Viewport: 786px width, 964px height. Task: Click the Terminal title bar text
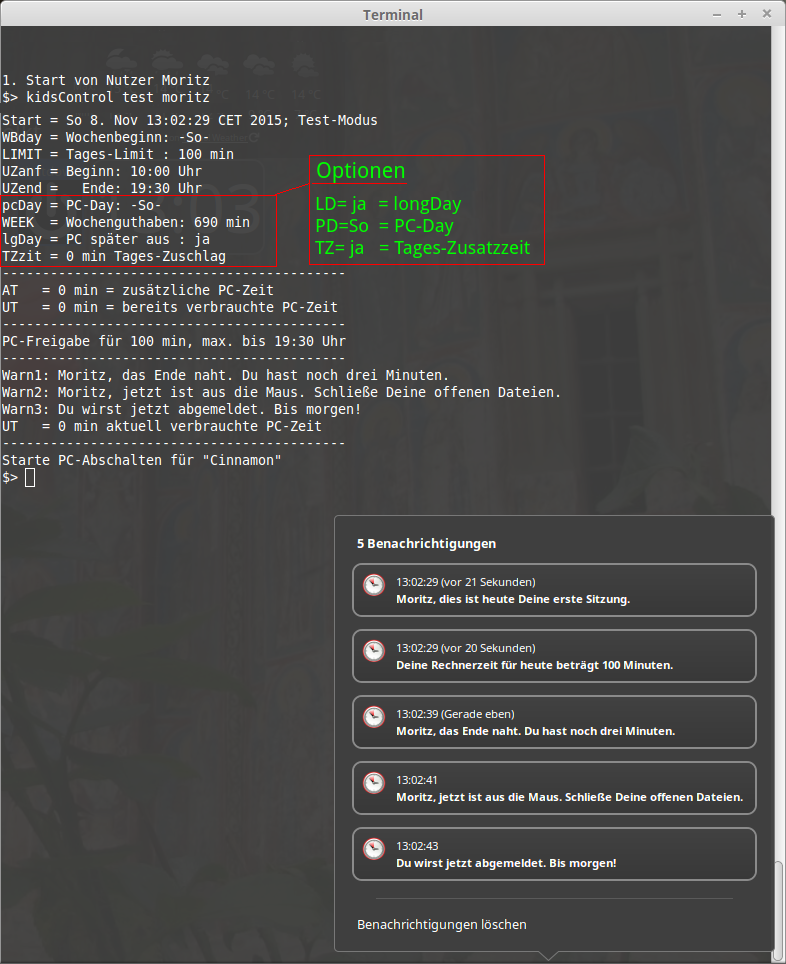click(392, 15)
